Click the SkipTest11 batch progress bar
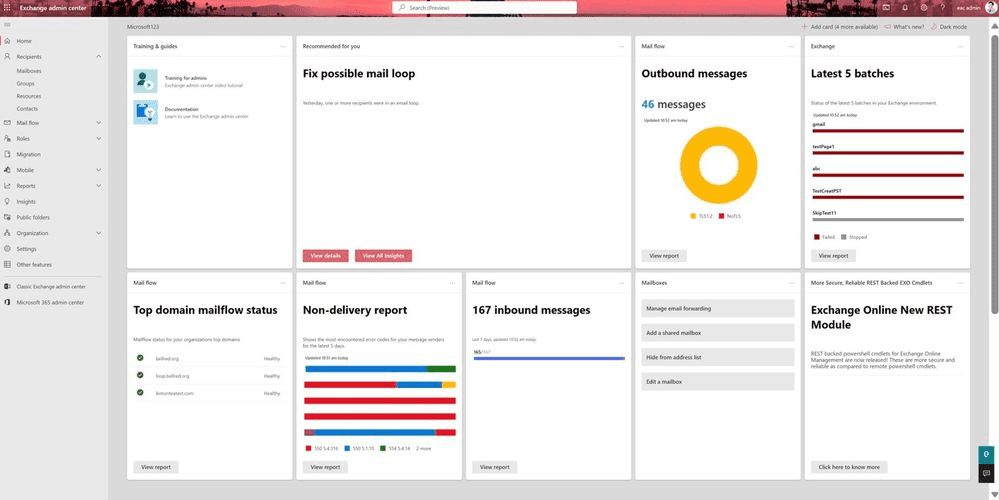Viewport: 999px width, 500px height. 888,219
